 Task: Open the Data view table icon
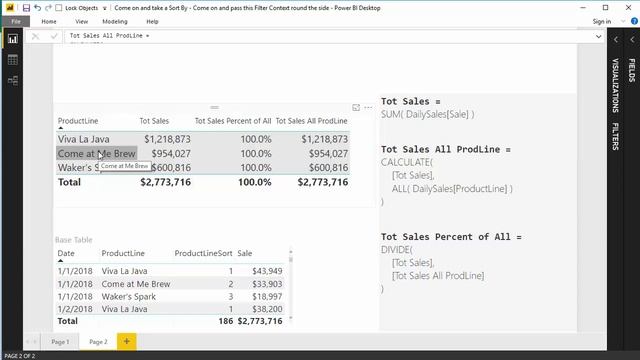point(13,60)
